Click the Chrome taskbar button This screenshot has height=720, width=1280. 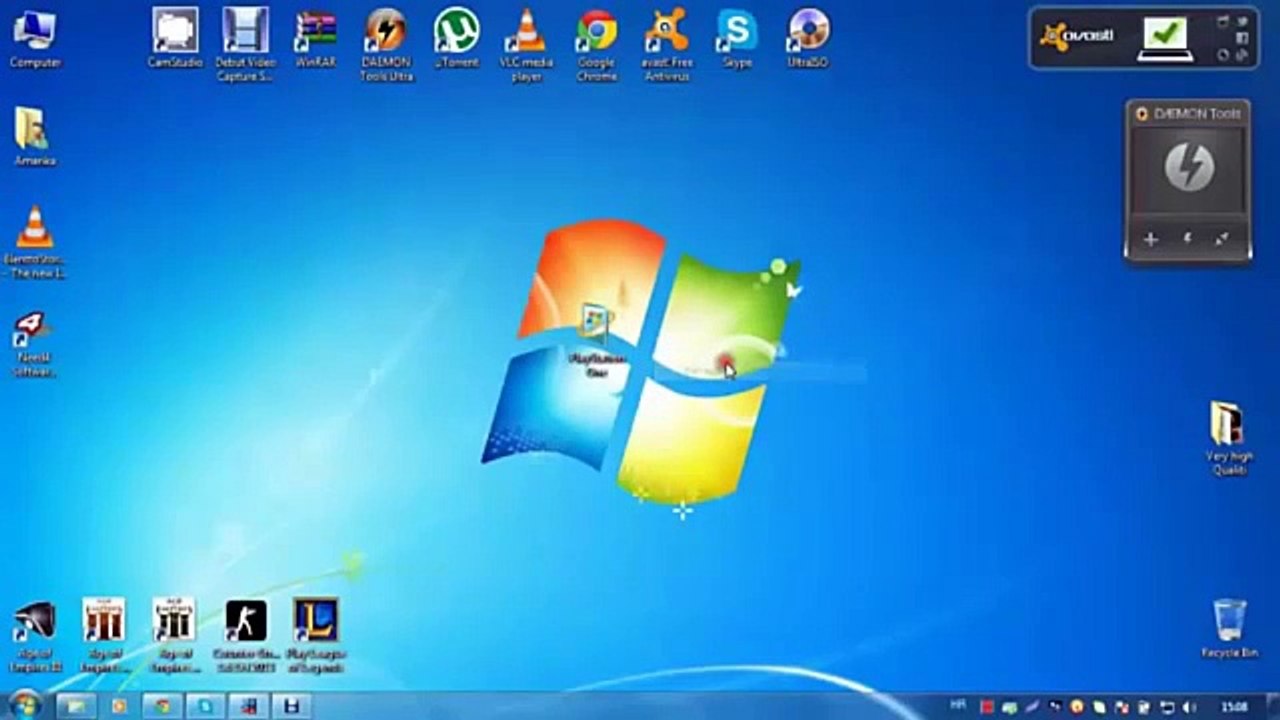pyautogui.click(x=163, y=706)
